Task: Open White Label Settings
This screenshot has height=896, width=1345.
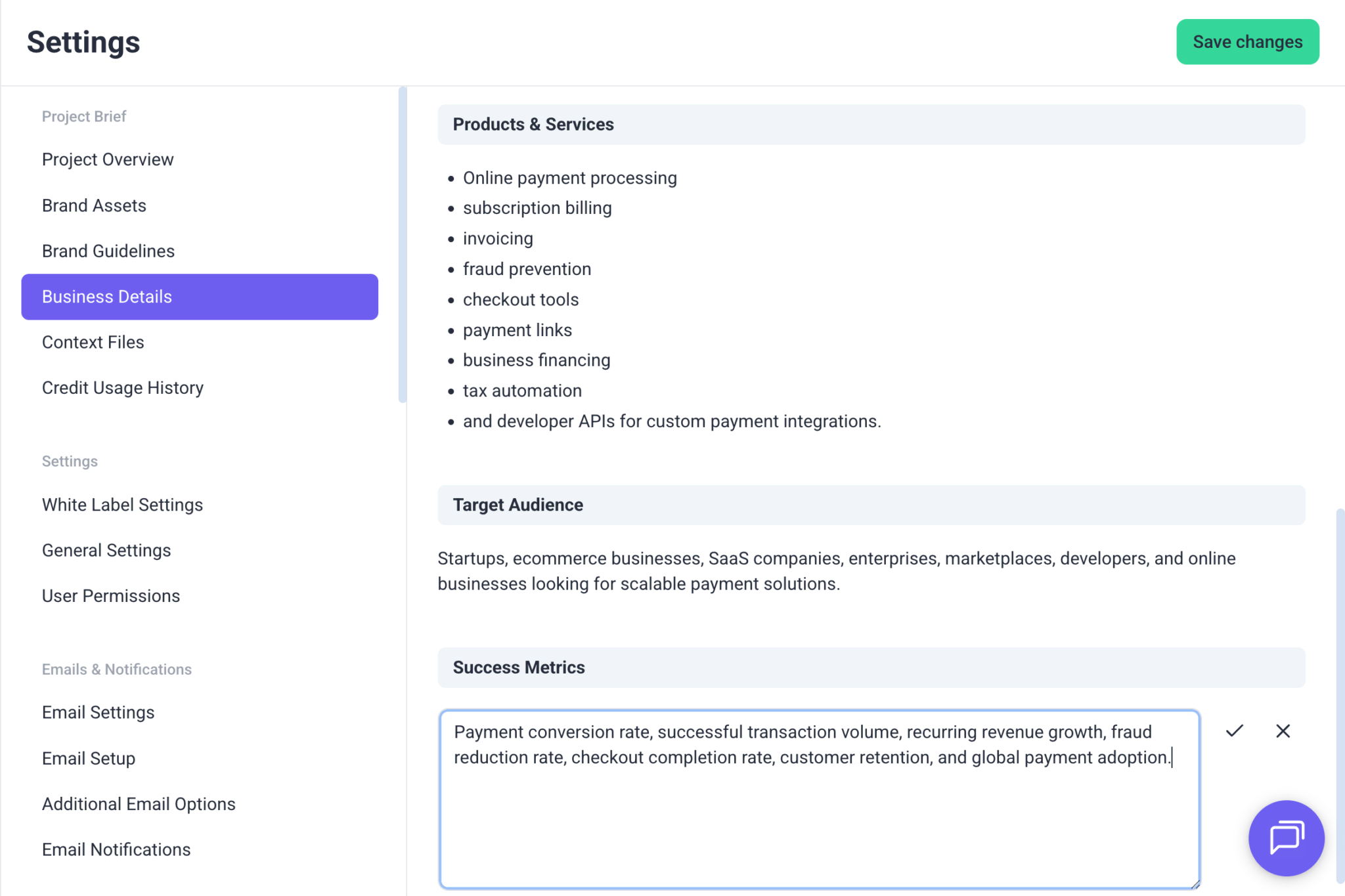Action: point(122,505)
